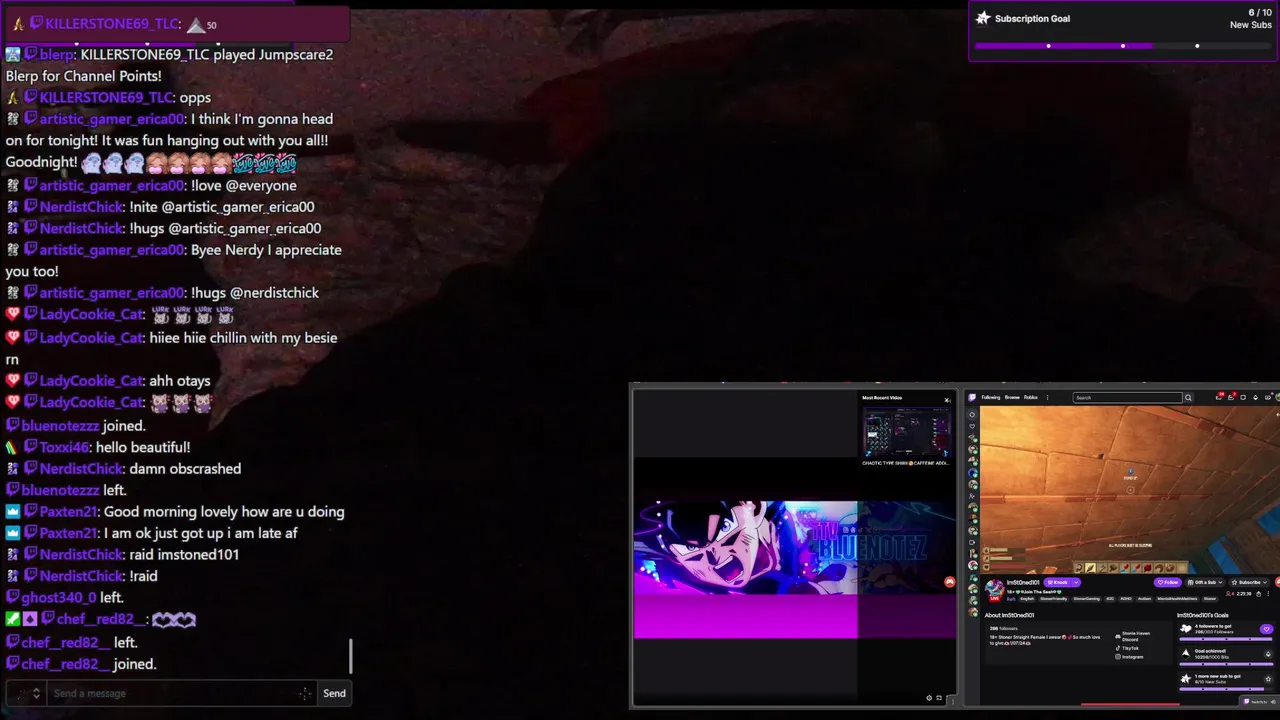This screenshot has height=720, width=1280.
Task: Click followed channels sidebar collapse icon
Action: [972, 414]
